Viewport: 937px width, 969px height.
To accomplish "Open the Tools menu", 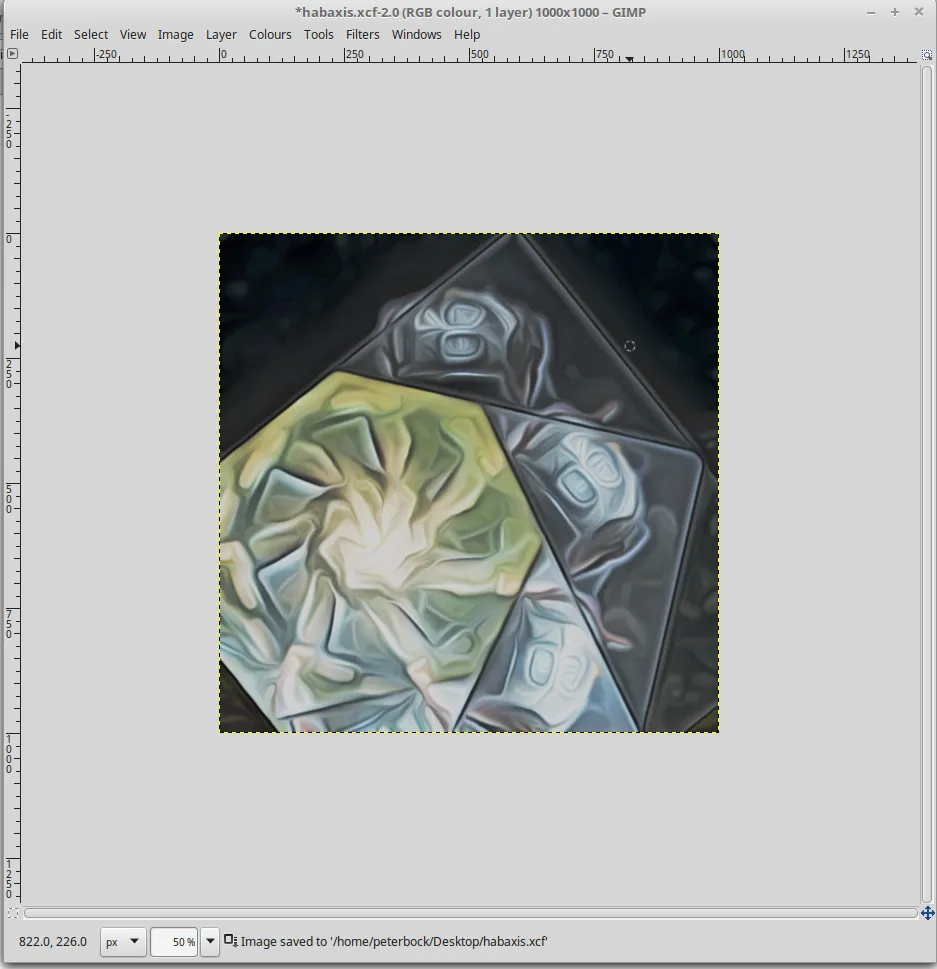I will point(318,35).
